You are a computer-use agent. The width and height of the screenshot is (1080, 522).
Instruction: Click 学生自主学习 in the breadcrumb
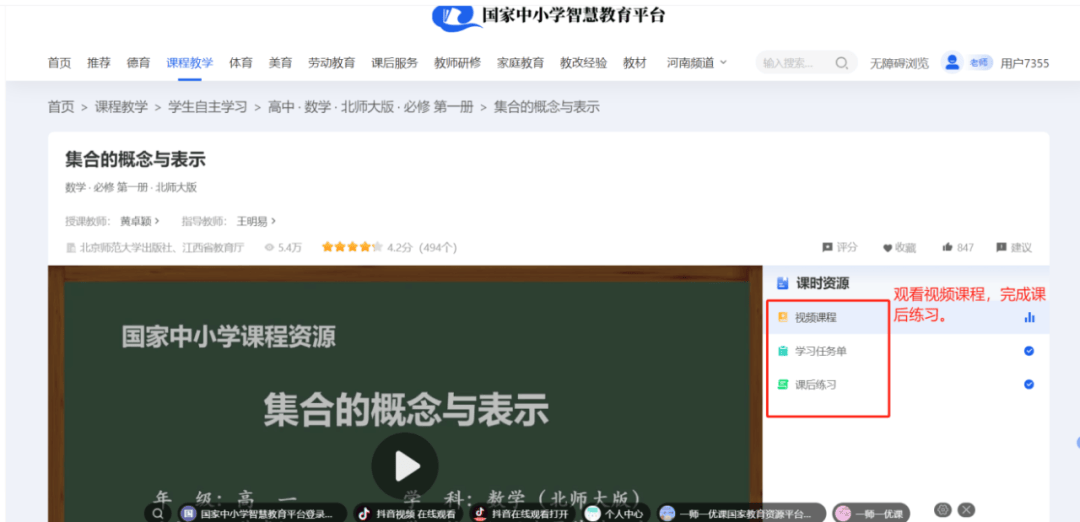[x=208, y=107]
